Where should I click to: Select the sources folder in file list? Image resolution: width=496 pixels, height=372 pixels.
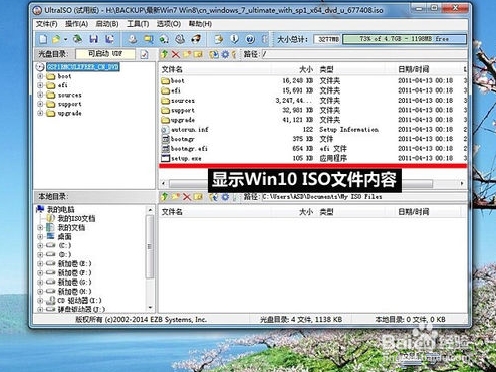point(312,101)
